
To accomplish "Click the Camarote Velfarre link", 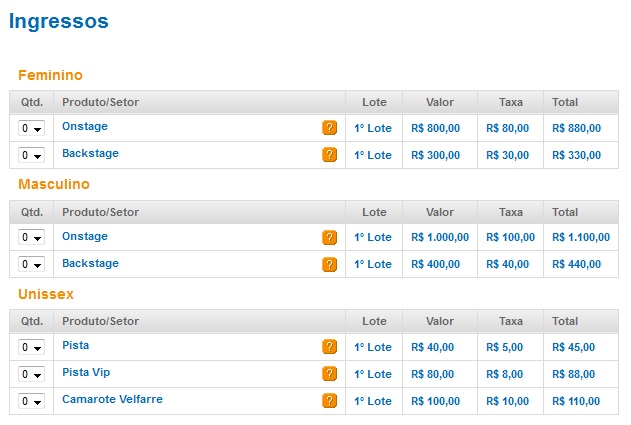I will (x=112, y=399).
